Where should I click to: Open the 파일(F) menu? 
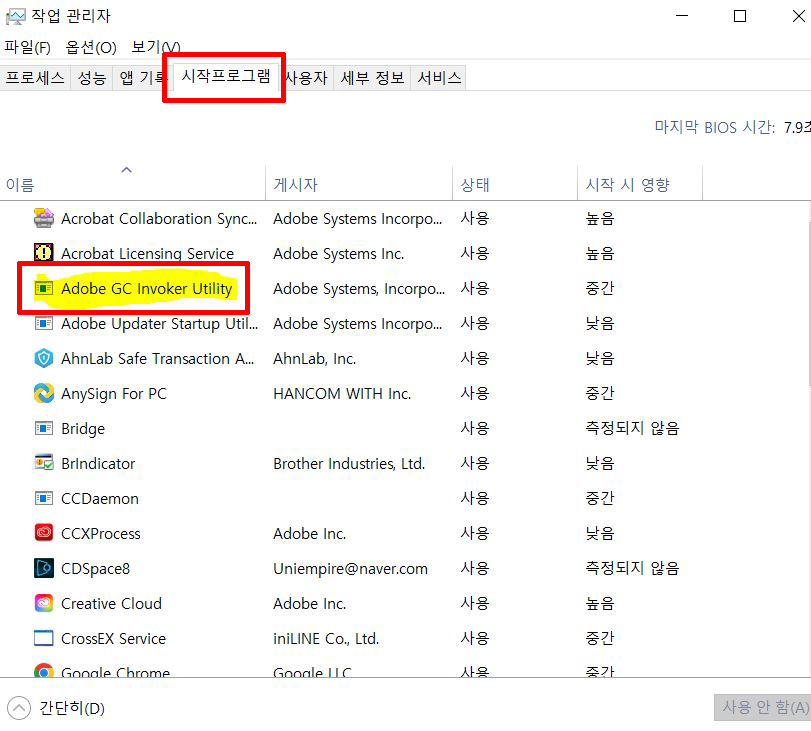(27, 47)
